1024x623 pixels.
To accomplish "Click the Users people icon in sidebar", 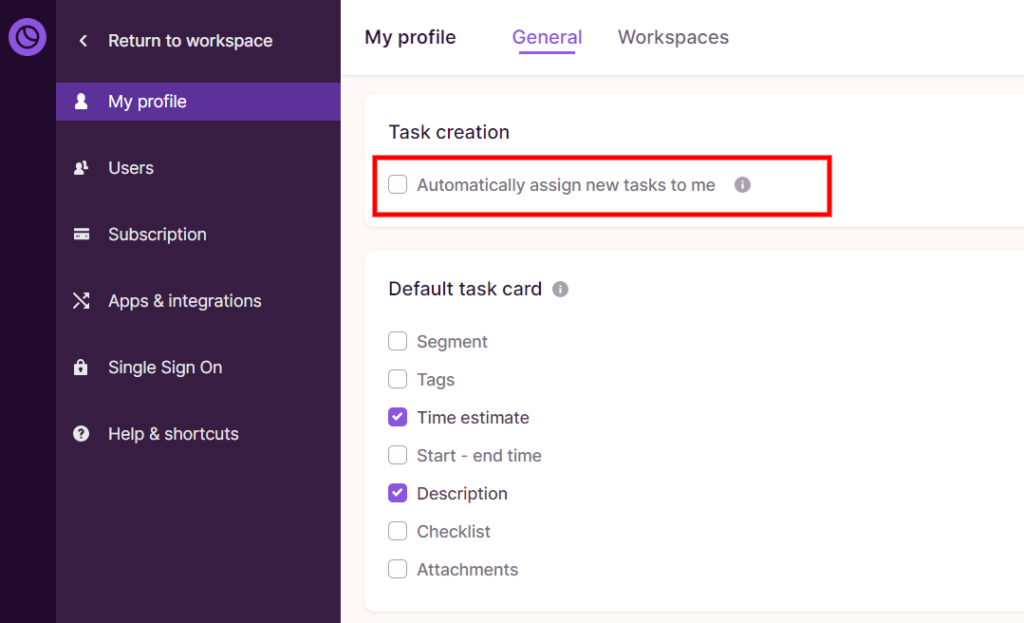I will pyautogui.click(x=81, y=167).
